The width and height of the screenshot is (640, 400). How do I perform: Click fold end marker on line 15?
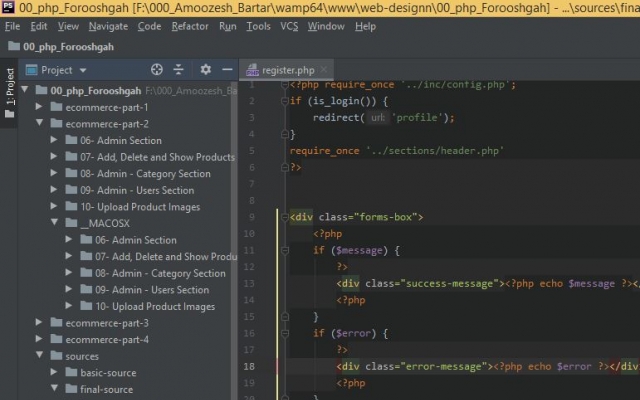[285, 316]
